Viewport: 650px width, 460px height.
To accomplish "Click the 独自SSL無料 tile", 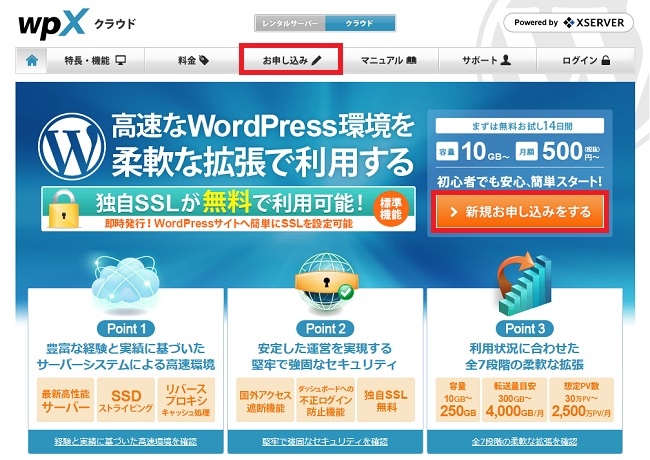I will coord(386,400).
